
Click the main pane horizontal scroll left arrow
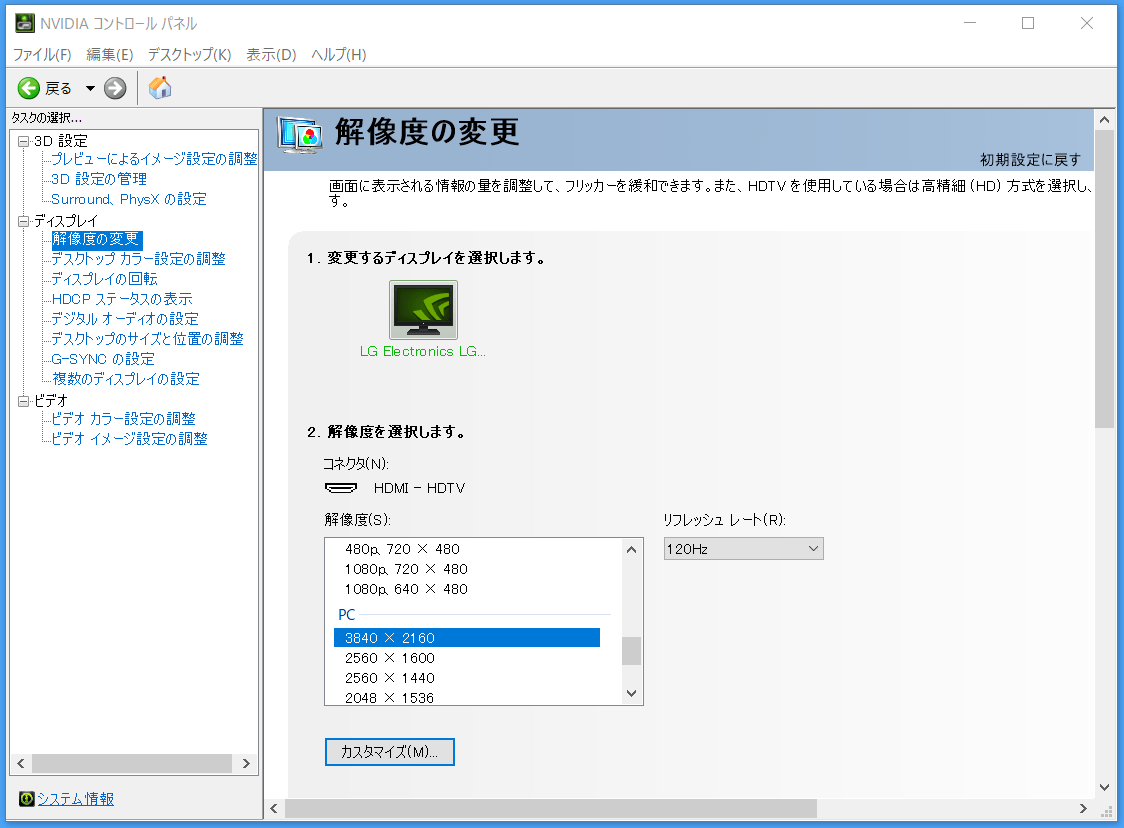click(x=274, y=809)
